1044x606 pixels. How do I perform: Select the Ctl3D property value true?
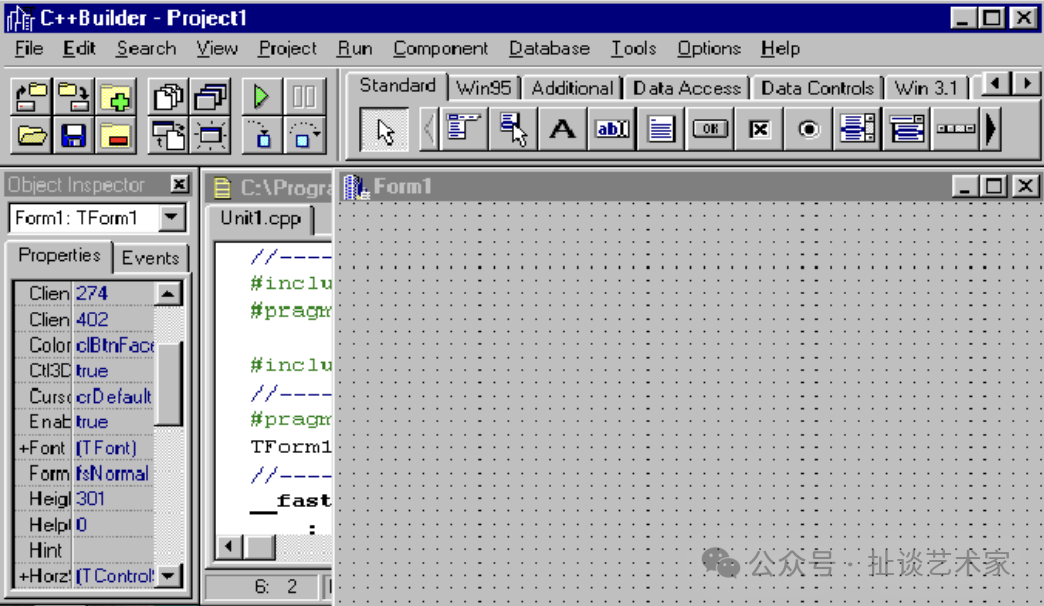click(114, 371)
